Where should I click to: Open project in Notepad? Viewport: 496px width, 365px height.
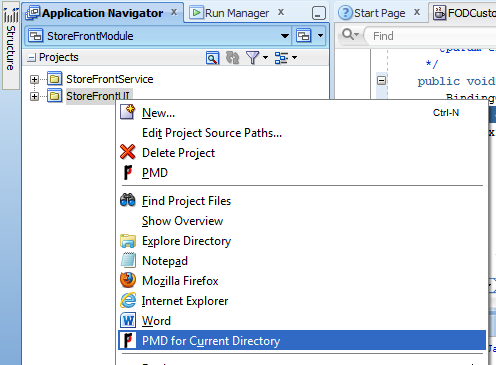tap(303, 261)
